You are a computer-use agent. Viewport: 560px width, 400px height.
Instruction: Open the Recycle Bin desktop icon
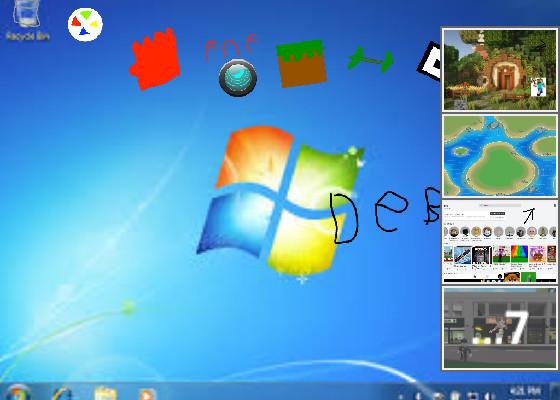coord(27,20)
